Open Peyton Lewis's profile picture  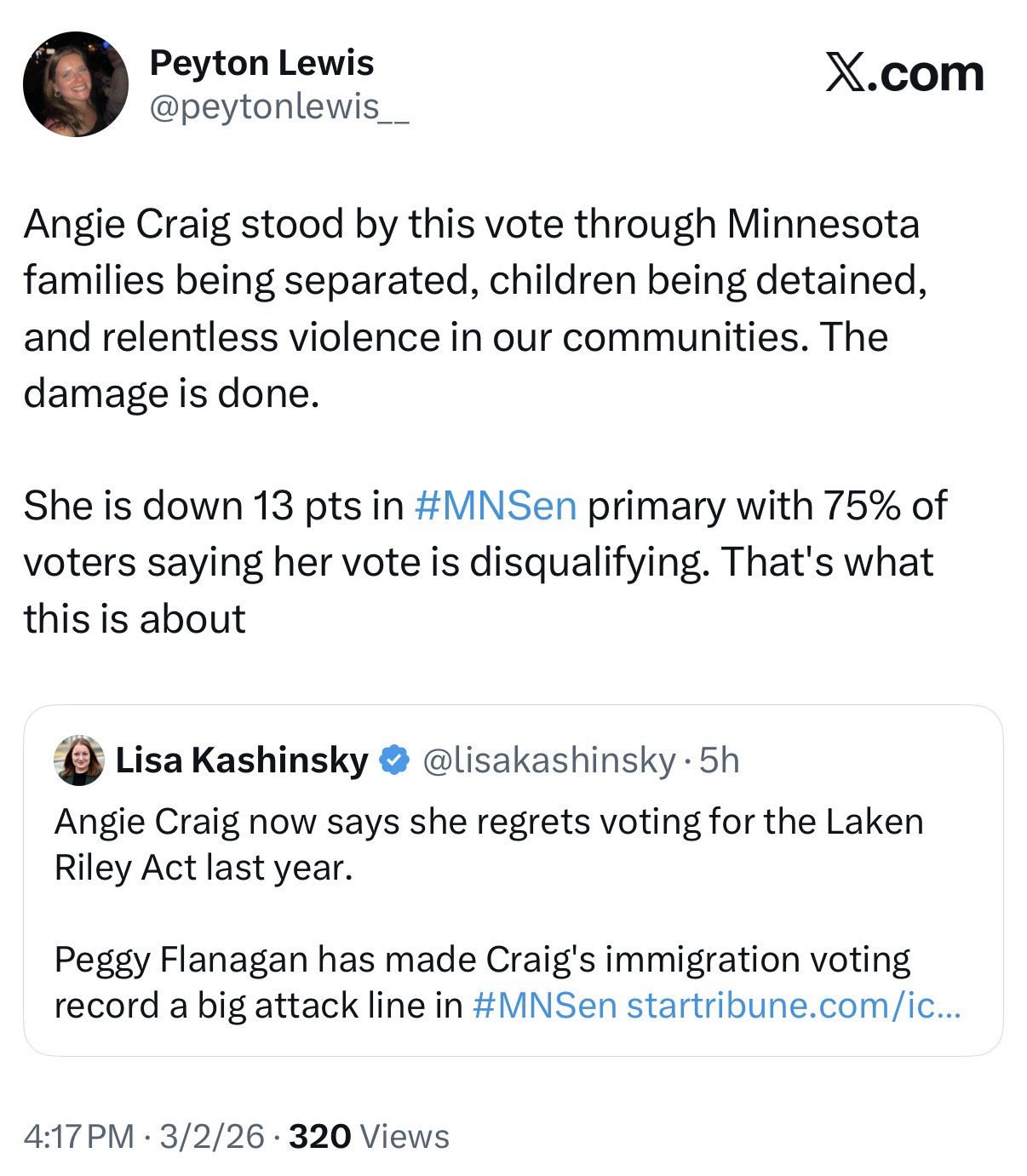75,84
